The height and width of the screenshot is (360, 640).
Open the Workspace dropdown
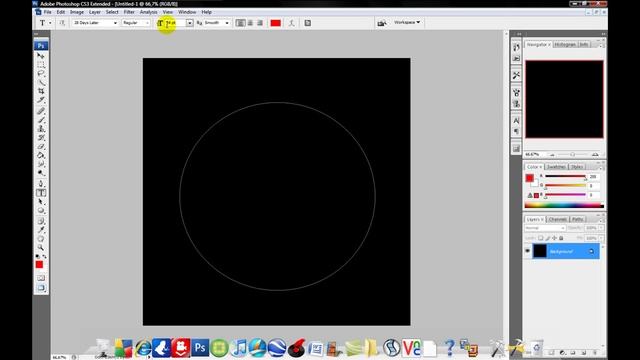tap(407, 22)
